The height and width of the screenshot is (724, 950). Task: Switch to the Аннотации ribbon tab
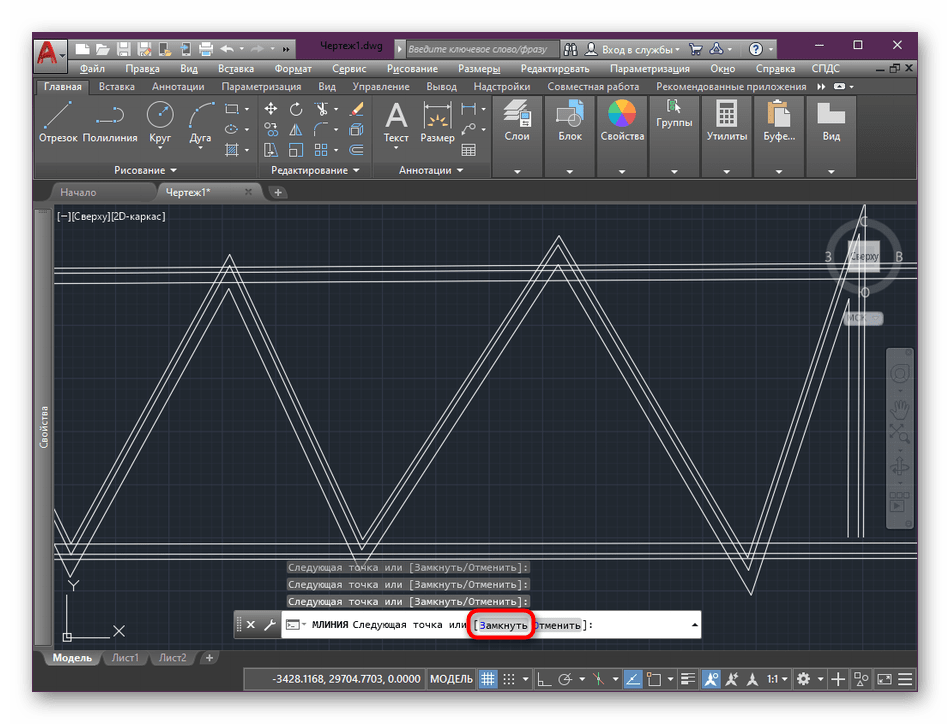coord(178,87)
